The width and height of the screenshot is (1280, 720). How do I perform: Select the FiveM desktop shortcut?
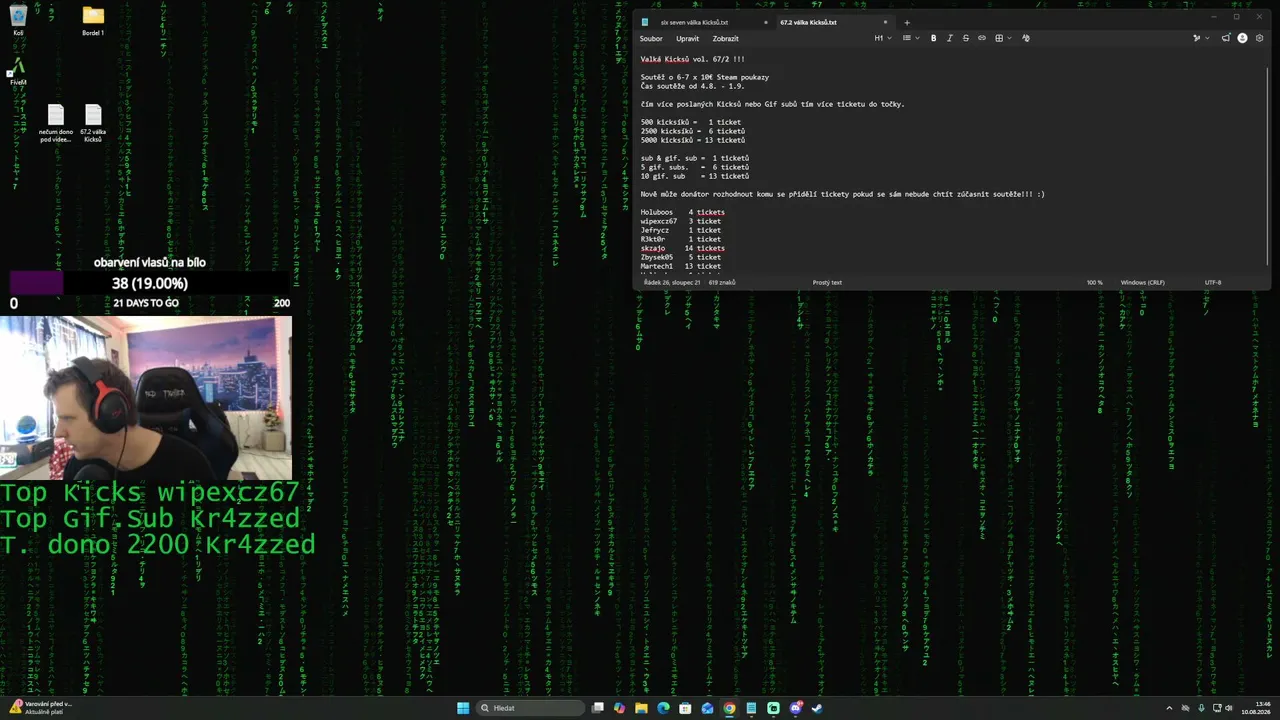[x=18, y=72]
